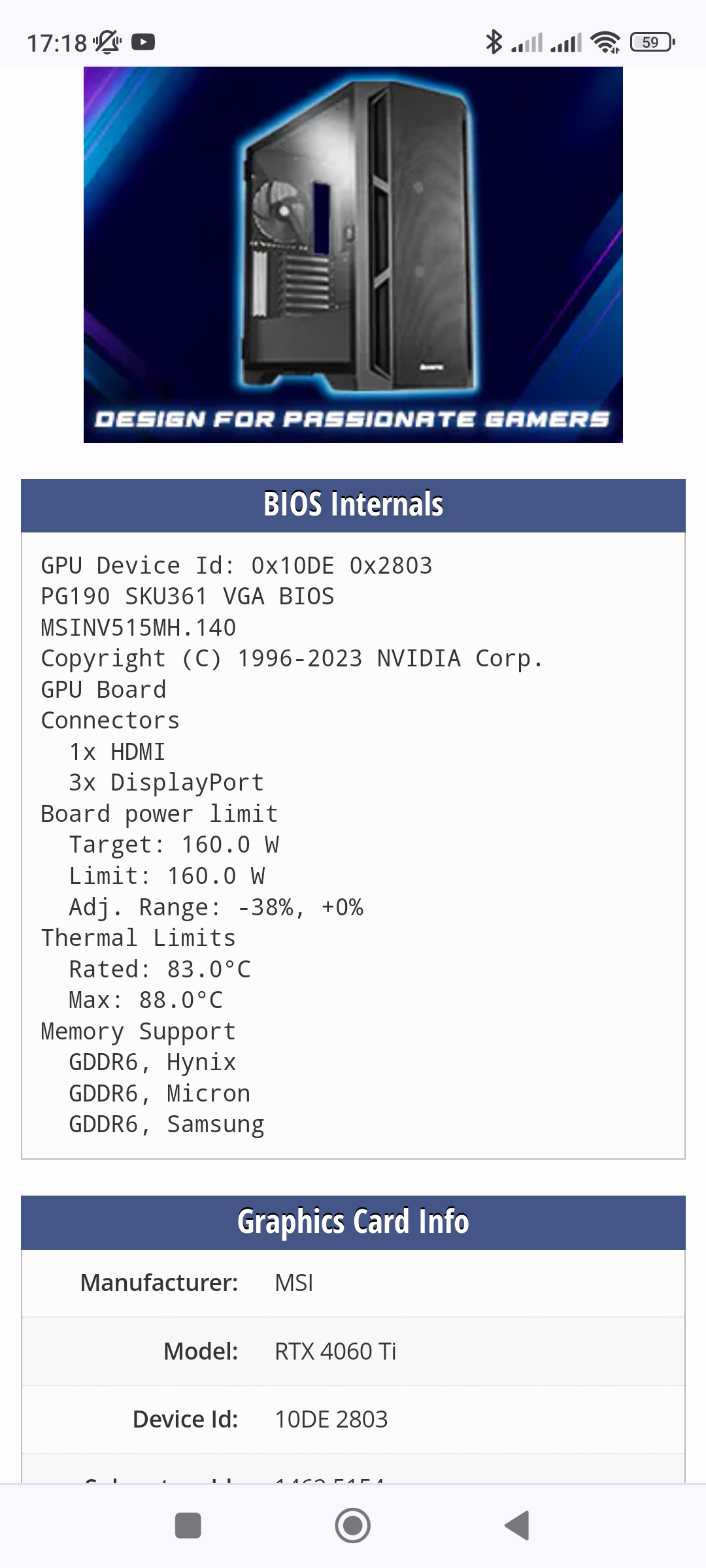Open the PC case gaming advertisement
The width and height of the screenshot is (706, 1568).
coord(353,255)
